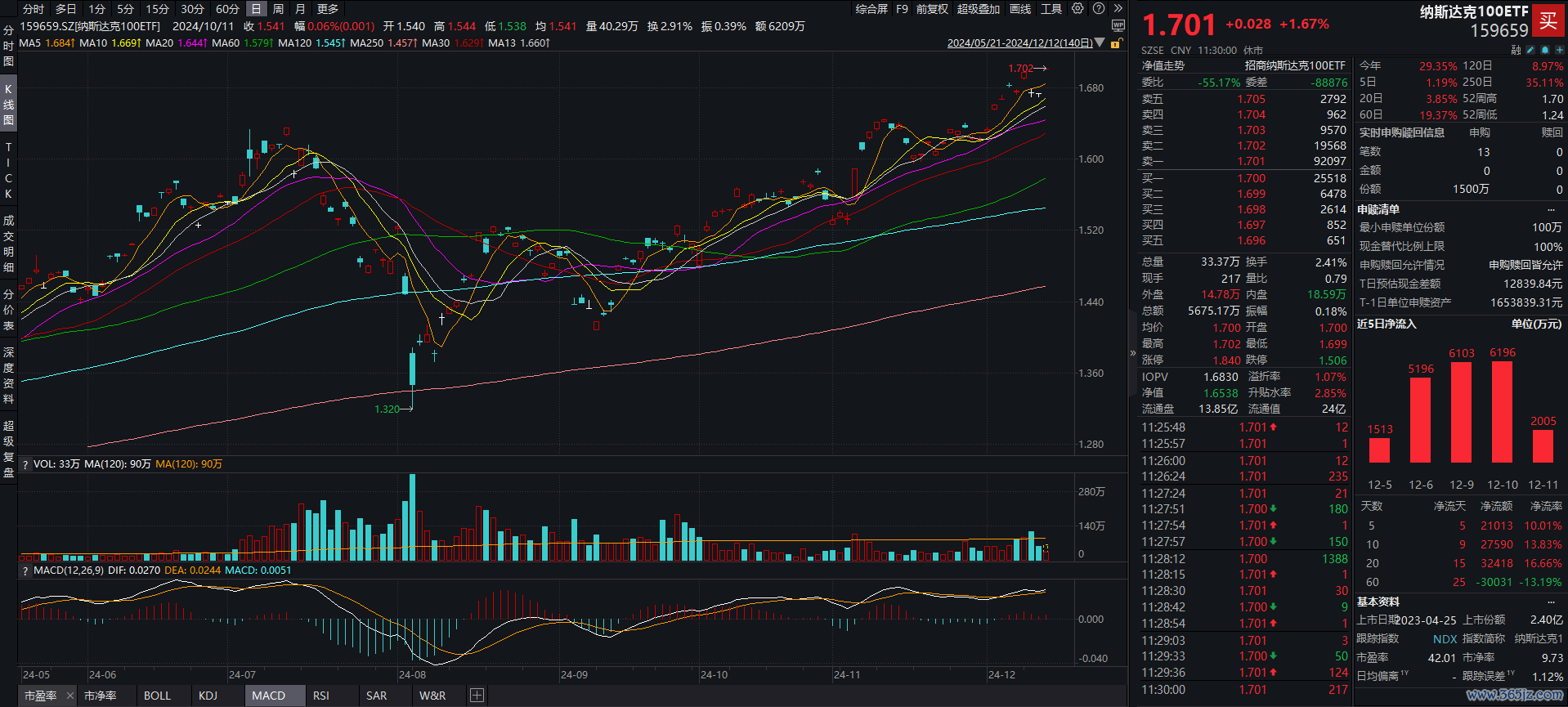
Task: Click the VOL indicator help question mark
Action: 25,464
